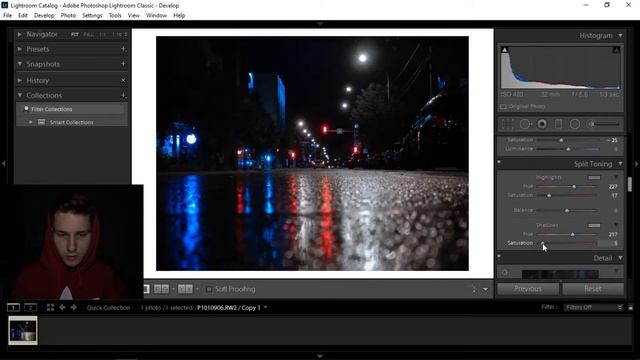Select the filmstrip photo thumbnail
This screenshot has width=640, height=360.
pos(23,330)
